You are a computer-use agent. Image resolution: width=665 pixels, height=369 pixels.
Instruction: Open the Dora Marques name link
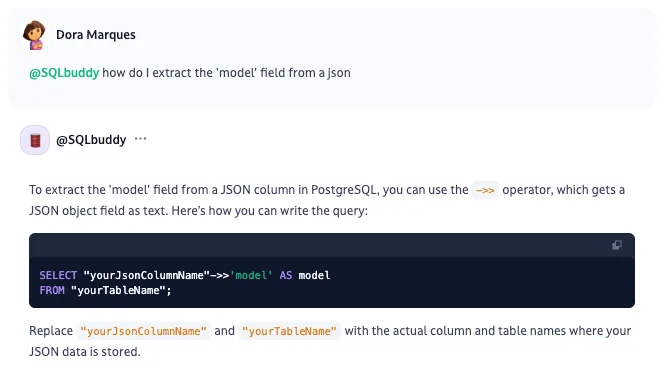click(x=95, y=35)
